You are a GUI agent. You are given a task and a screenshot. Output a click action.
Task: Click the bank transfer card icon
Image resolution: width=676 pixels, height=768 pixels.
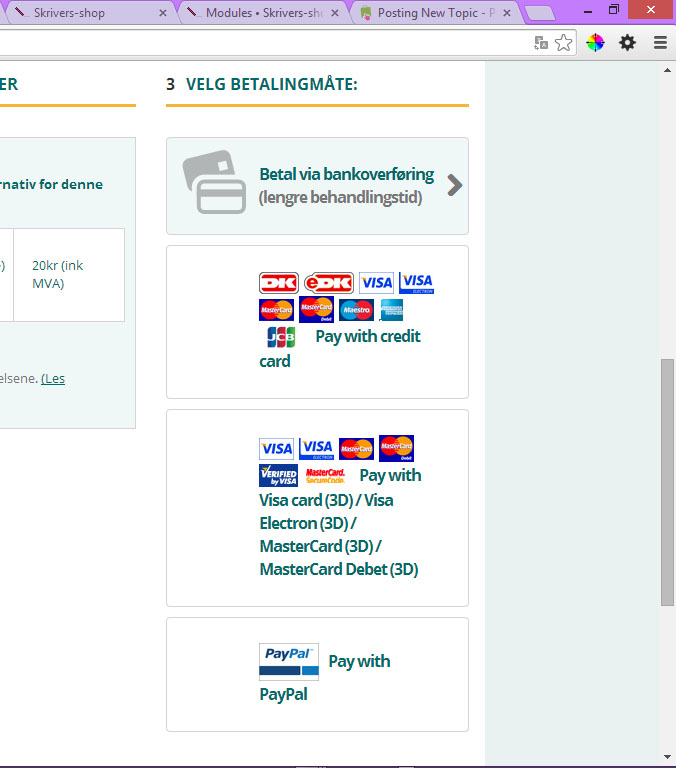(214, 182)
